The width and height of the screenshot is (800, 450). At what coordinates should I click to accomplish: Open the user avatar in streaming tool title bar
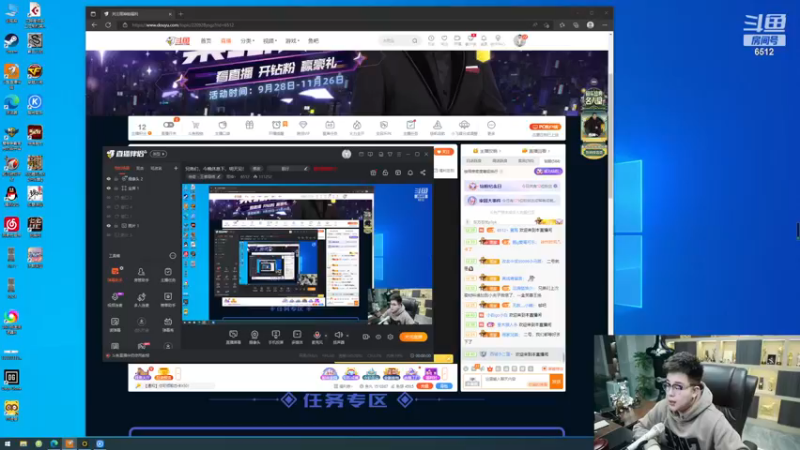[x=346, y=154]
